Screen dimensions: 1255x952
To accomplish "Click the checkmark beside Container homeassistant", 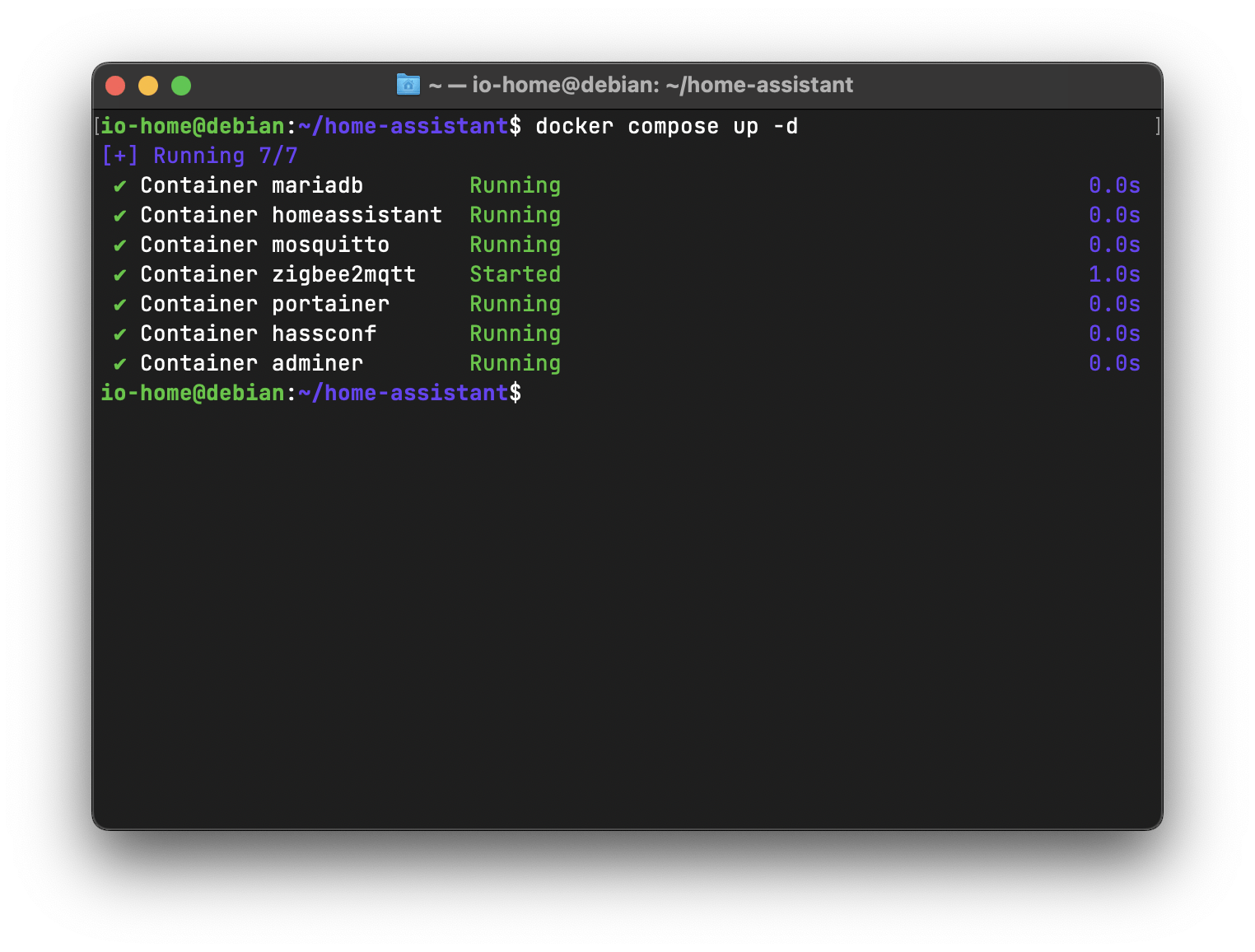I will click(120, 216).
